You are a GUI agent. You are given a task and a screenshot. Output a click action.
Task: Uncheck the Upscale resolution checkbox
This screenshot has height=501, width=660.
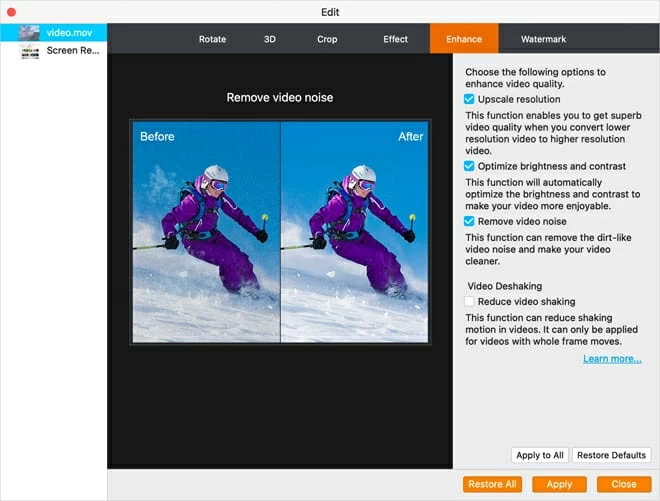pos(469,100)
